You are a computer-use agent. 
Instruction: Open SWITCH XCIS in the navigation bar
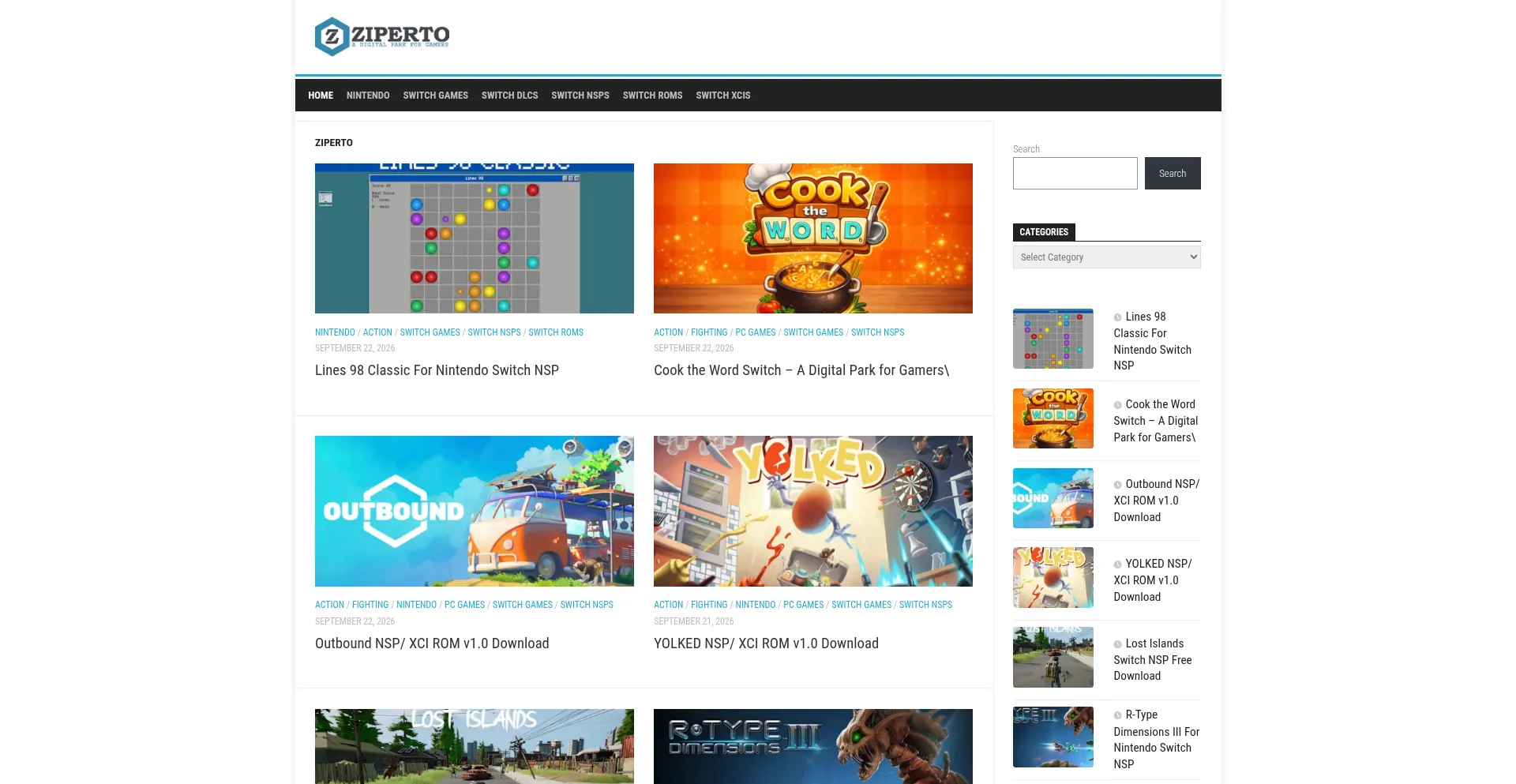tap(723, 96)
